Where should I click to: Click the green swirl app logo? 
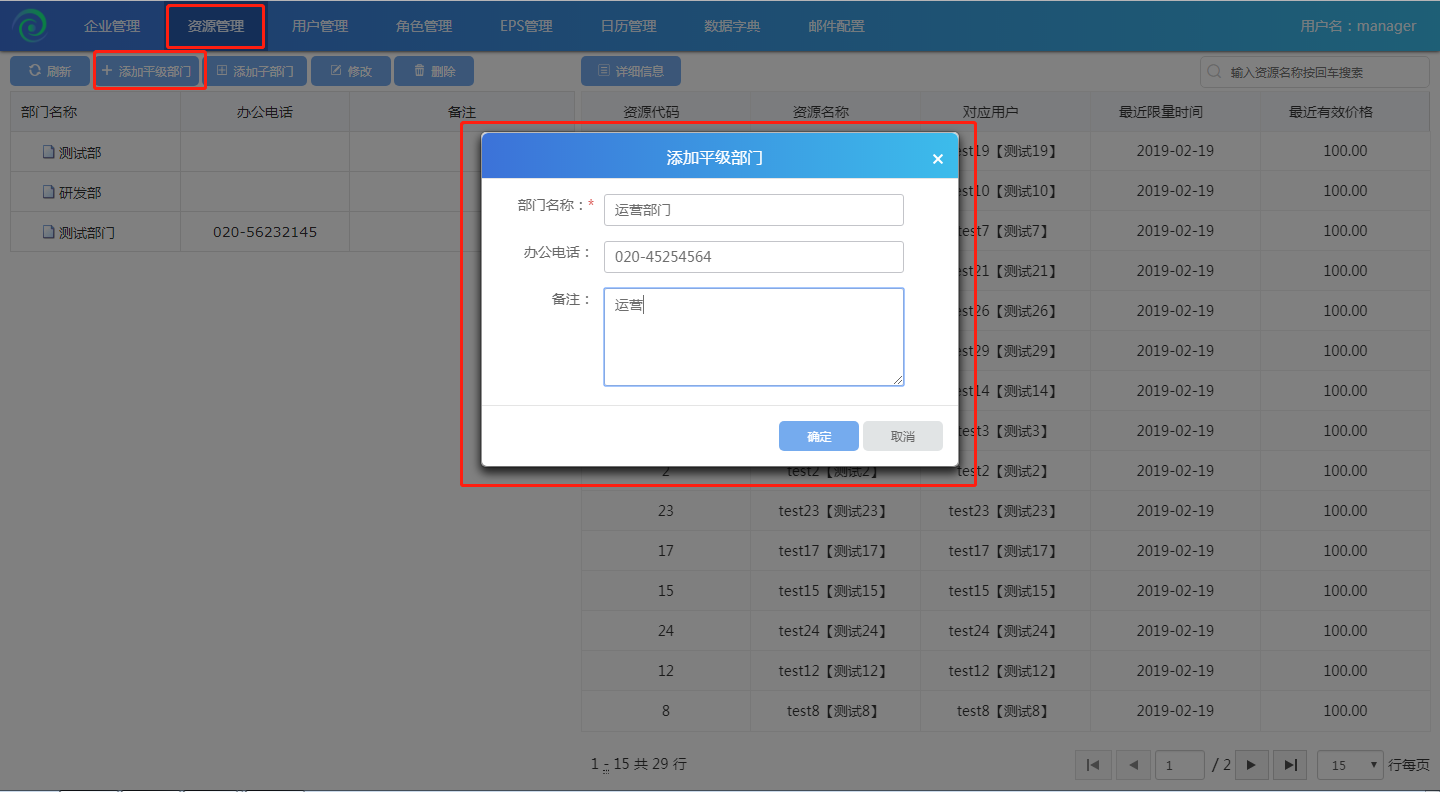30,26
